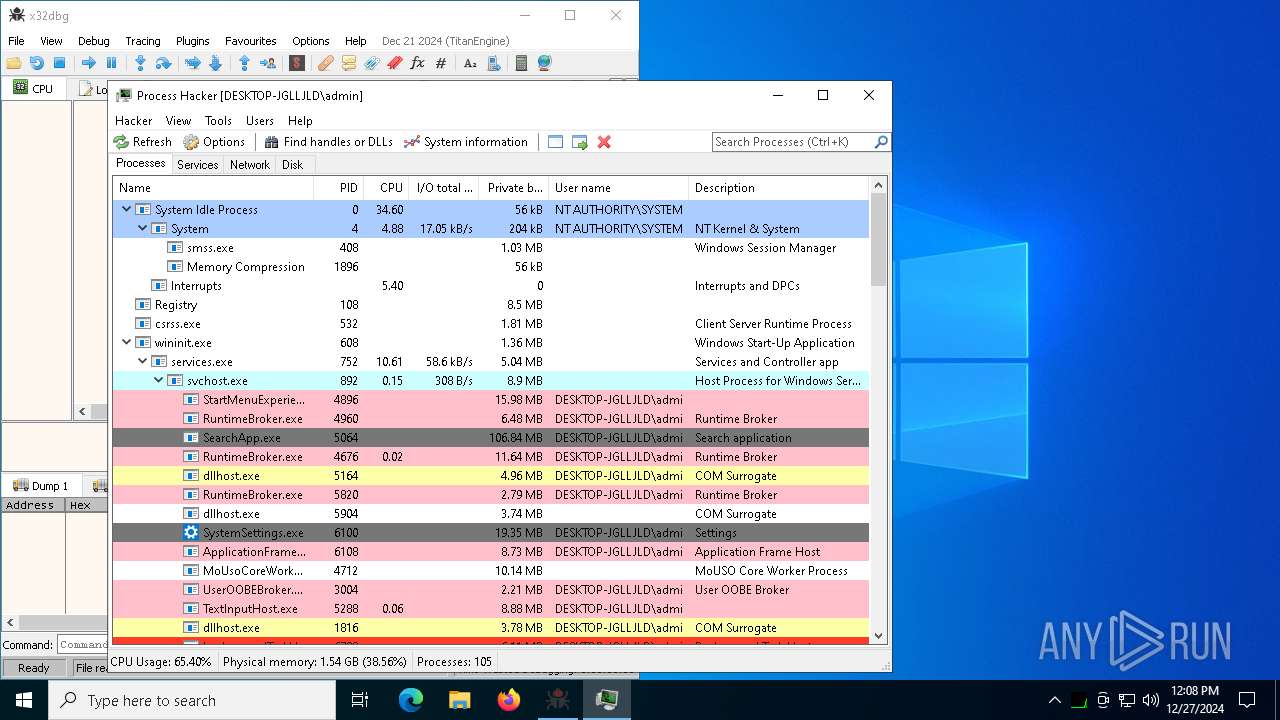This screenshot has height=720, width=1280.
Task: Open the x32dbg Plugins menu
Action: (193, 41)
